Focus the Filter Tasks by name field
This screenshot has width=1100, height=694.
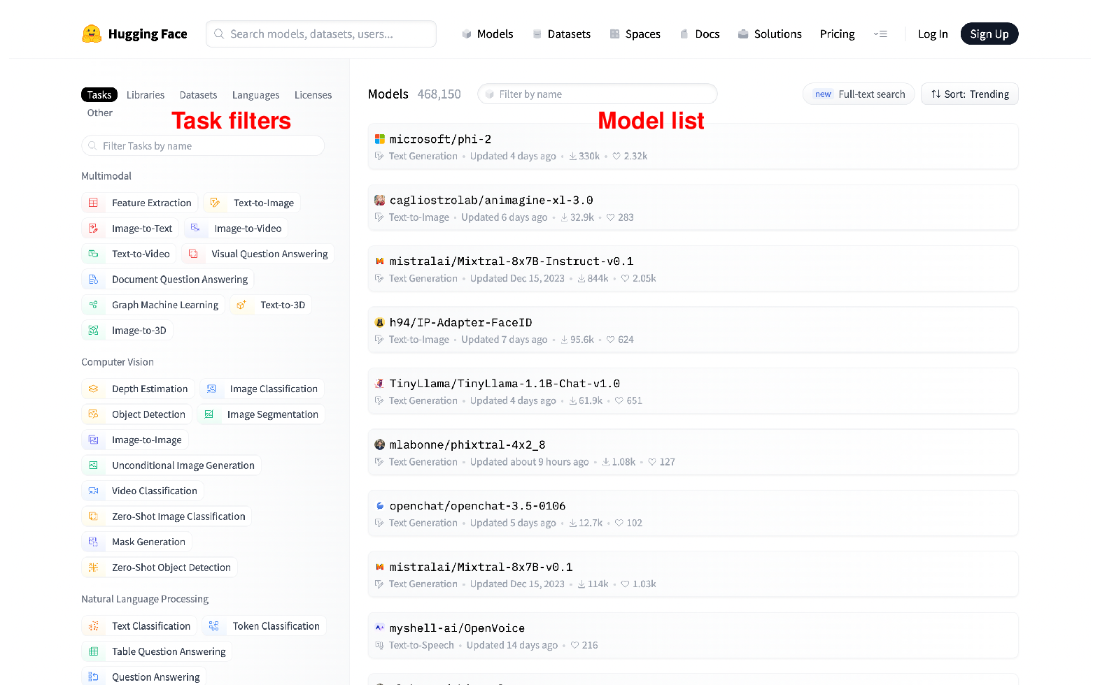tap(203, 146)
